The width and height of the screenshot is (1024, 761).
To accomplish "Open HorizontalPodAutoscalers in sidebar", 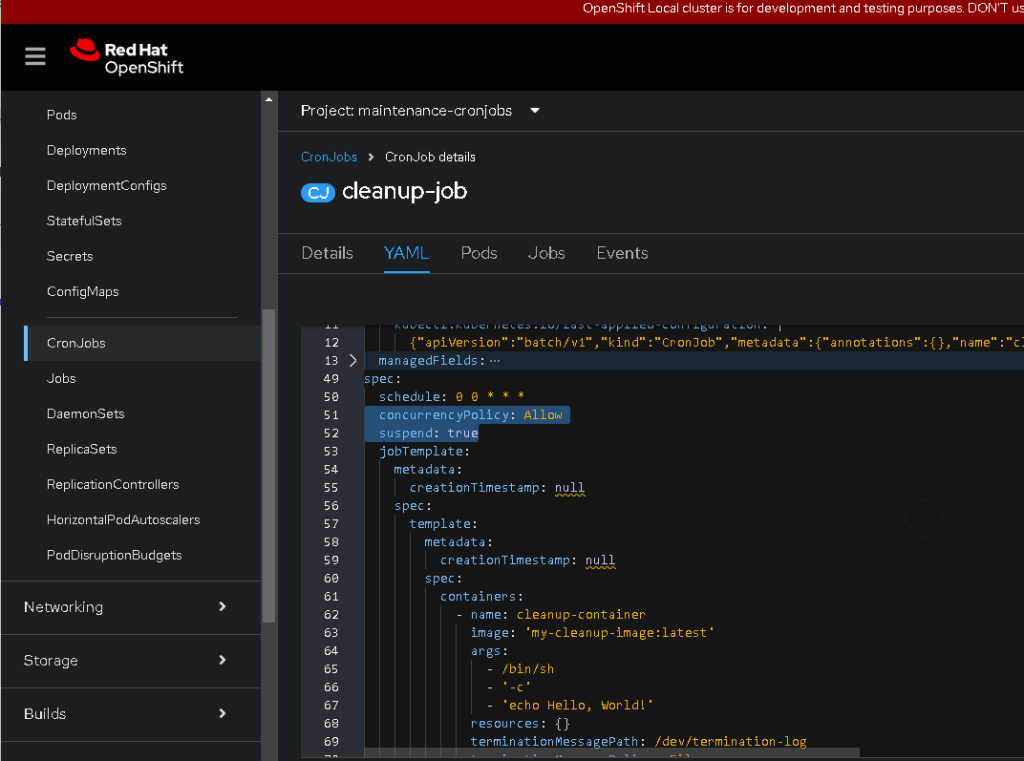I will 123,519.
